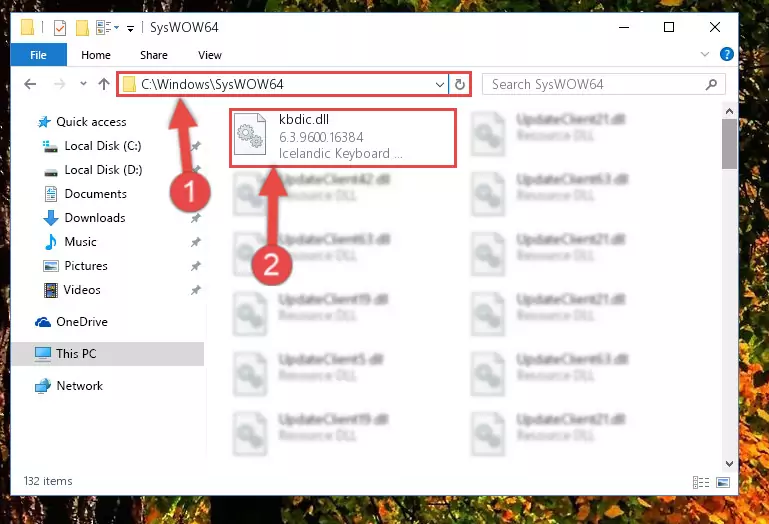Image resolution: width=769 pixels, height=524 pixels.
Task: Select OneDrive in navigation pane
Action: 81,322
